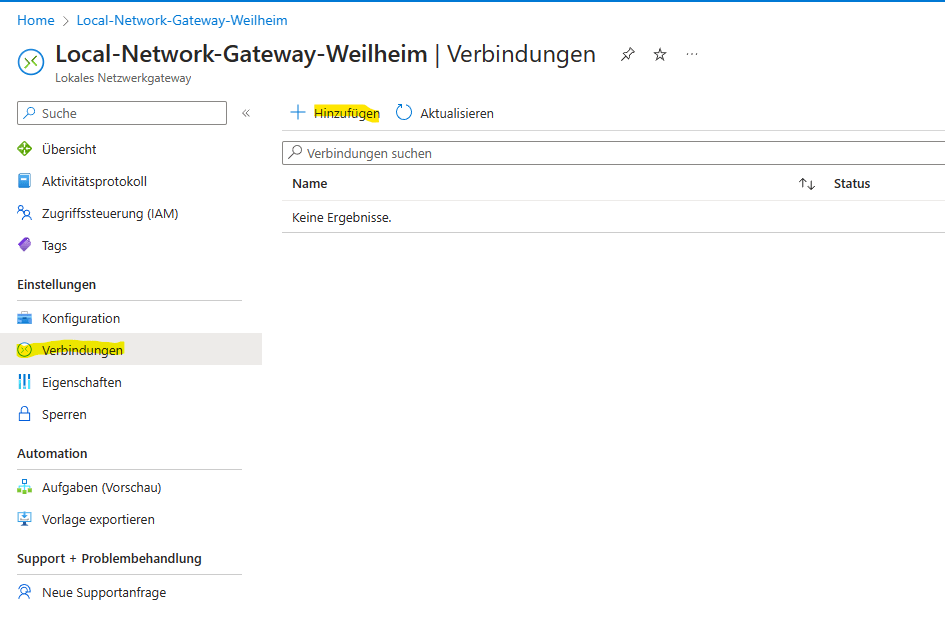Click the Automation section heading
The width and height of the screenshot is (945, 629).
[x=52, y=454]
